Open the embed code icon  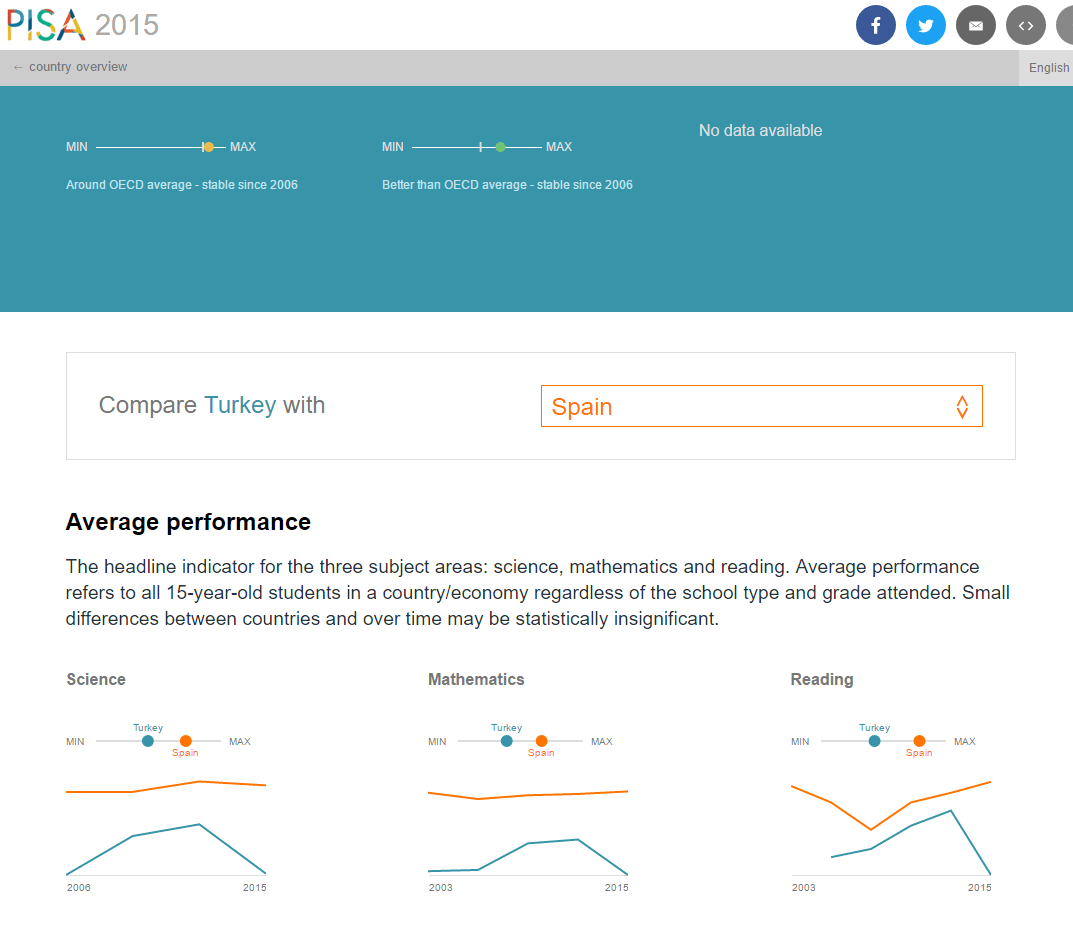[x=1025, y=25]
